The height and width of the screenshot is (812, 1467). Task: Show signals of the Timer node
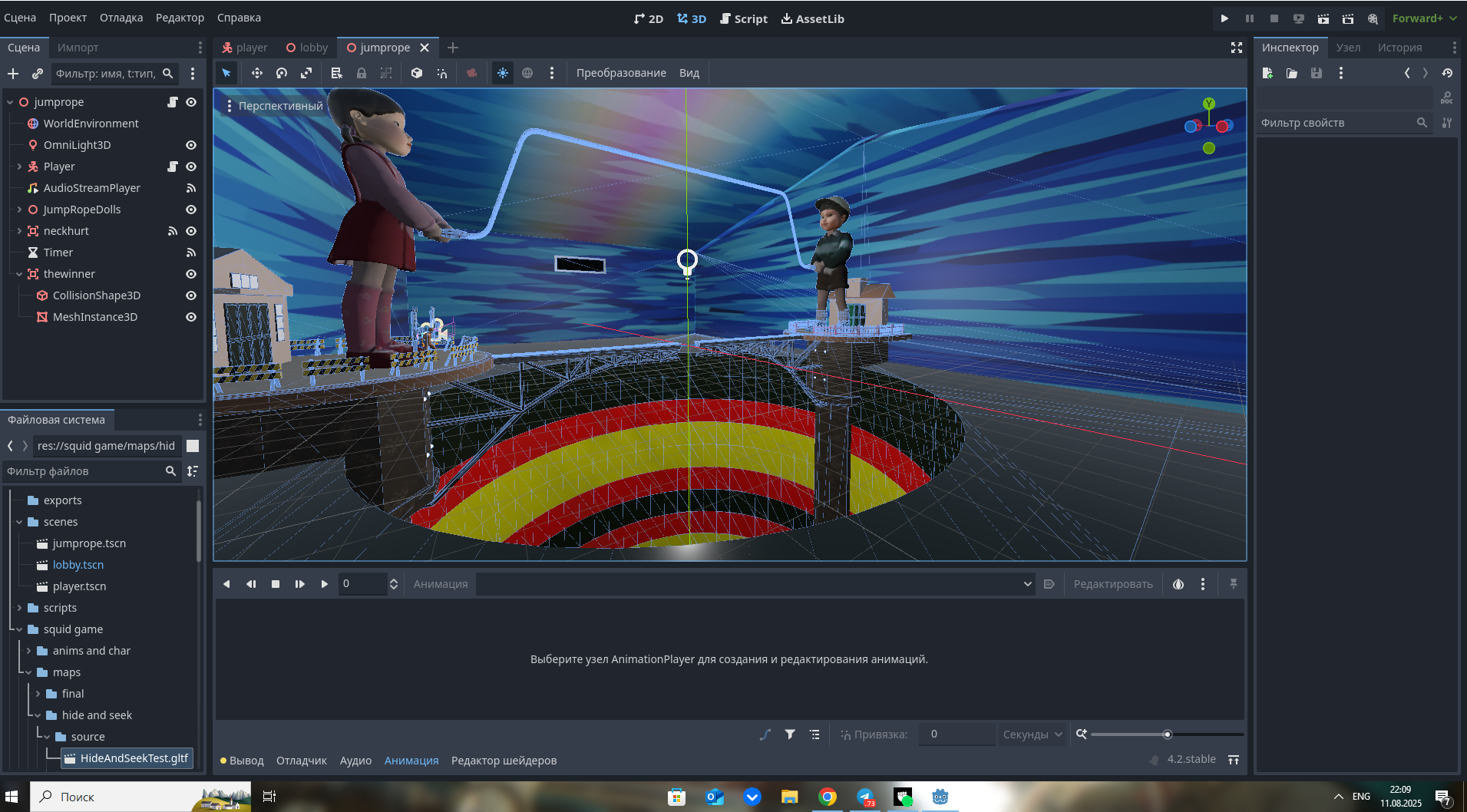[x=191, y=253]
